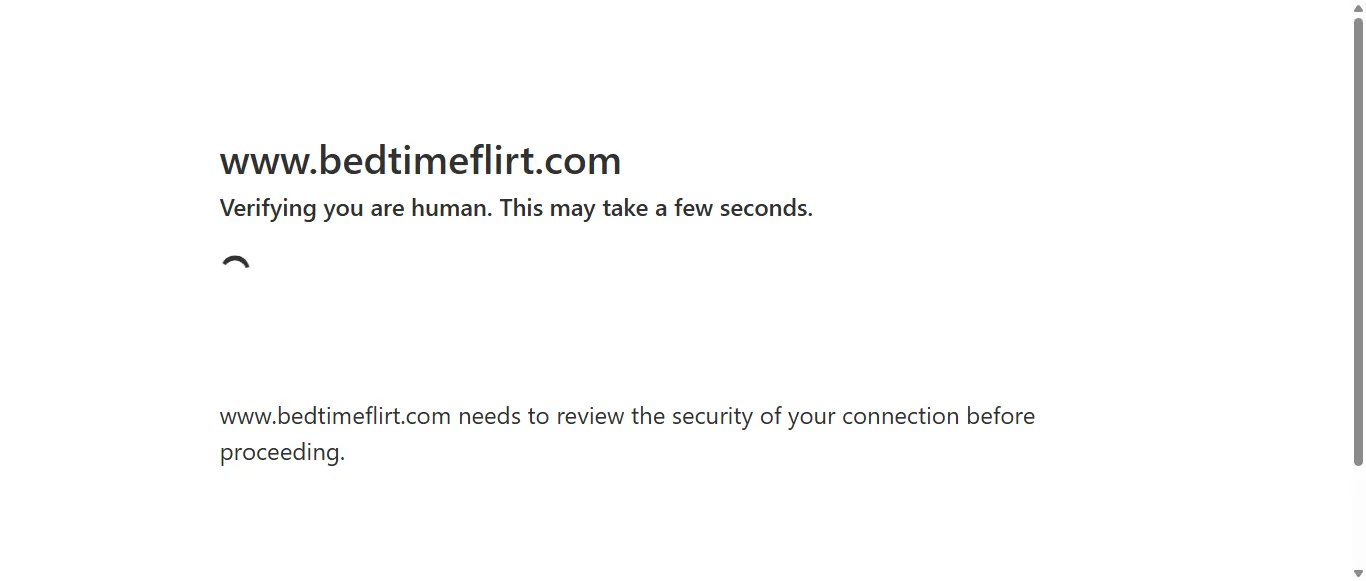The width and height of the screenshot is (1366, 581).
Task: Click the word "proceeding" in the last line
Action: click(x=280, y=452)
